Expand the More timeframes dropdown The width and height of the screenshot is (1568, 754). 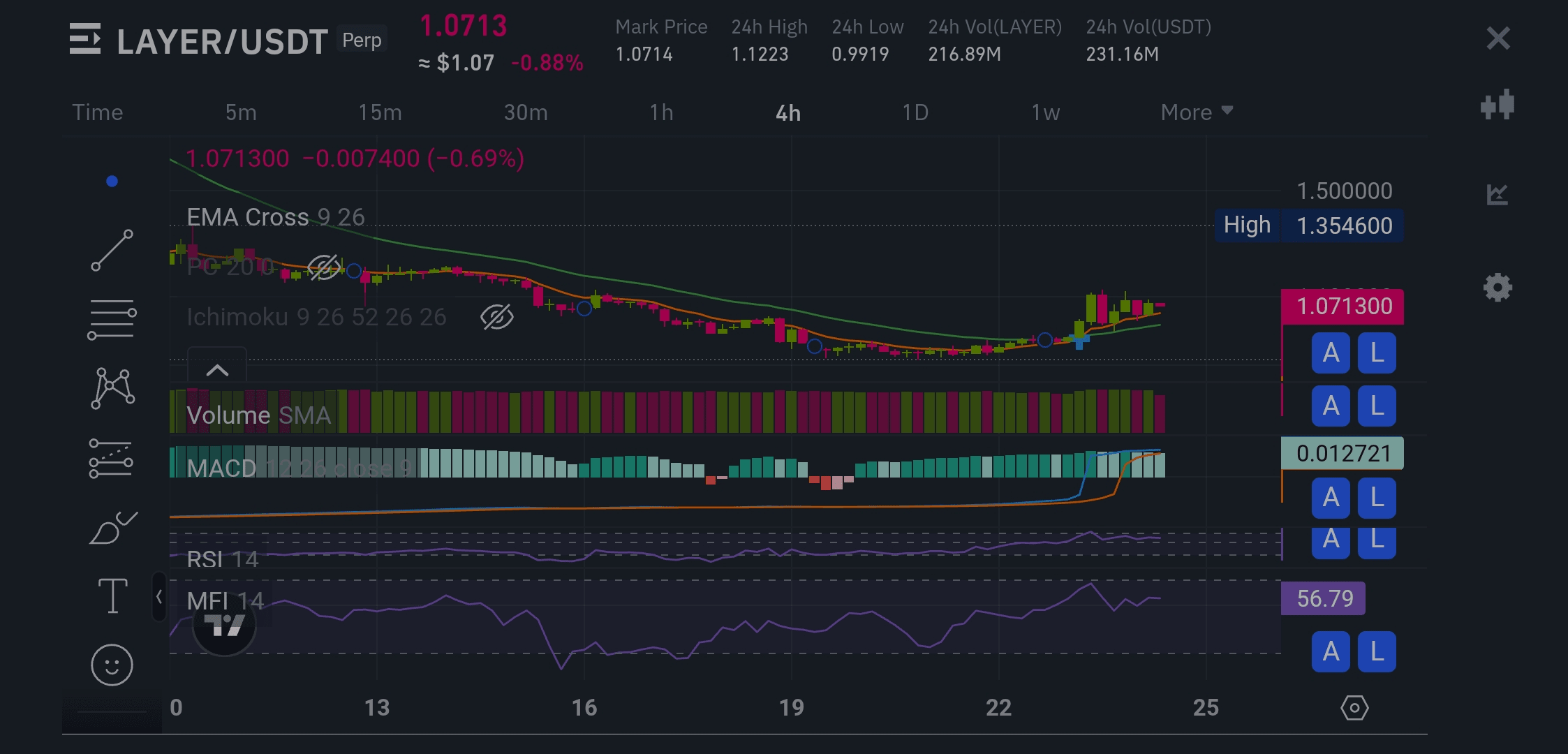1197,112
